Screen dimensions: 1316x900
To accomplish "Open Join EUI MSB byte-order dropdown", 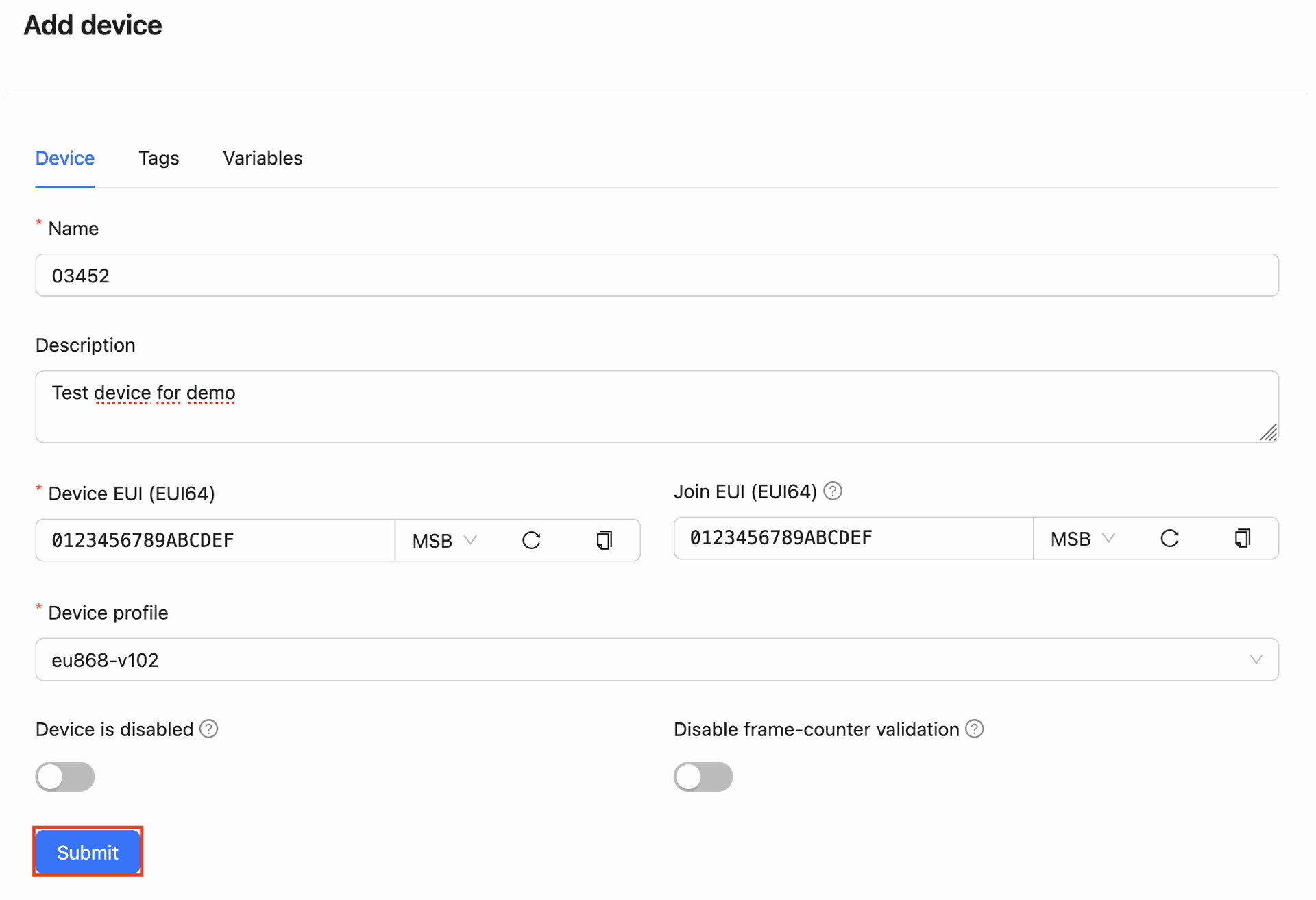I will click(x=1082, y=539).
